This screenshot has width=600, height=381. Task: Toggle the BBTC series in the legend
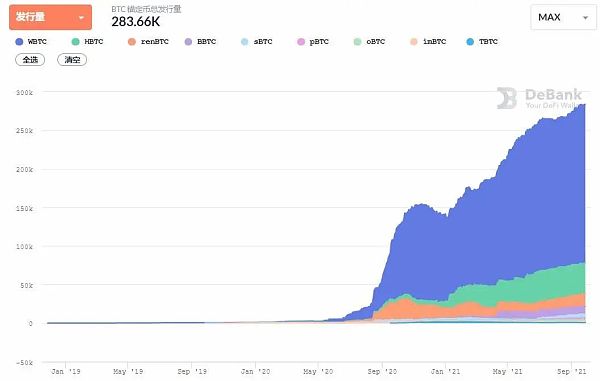click(x=200, y=42)
